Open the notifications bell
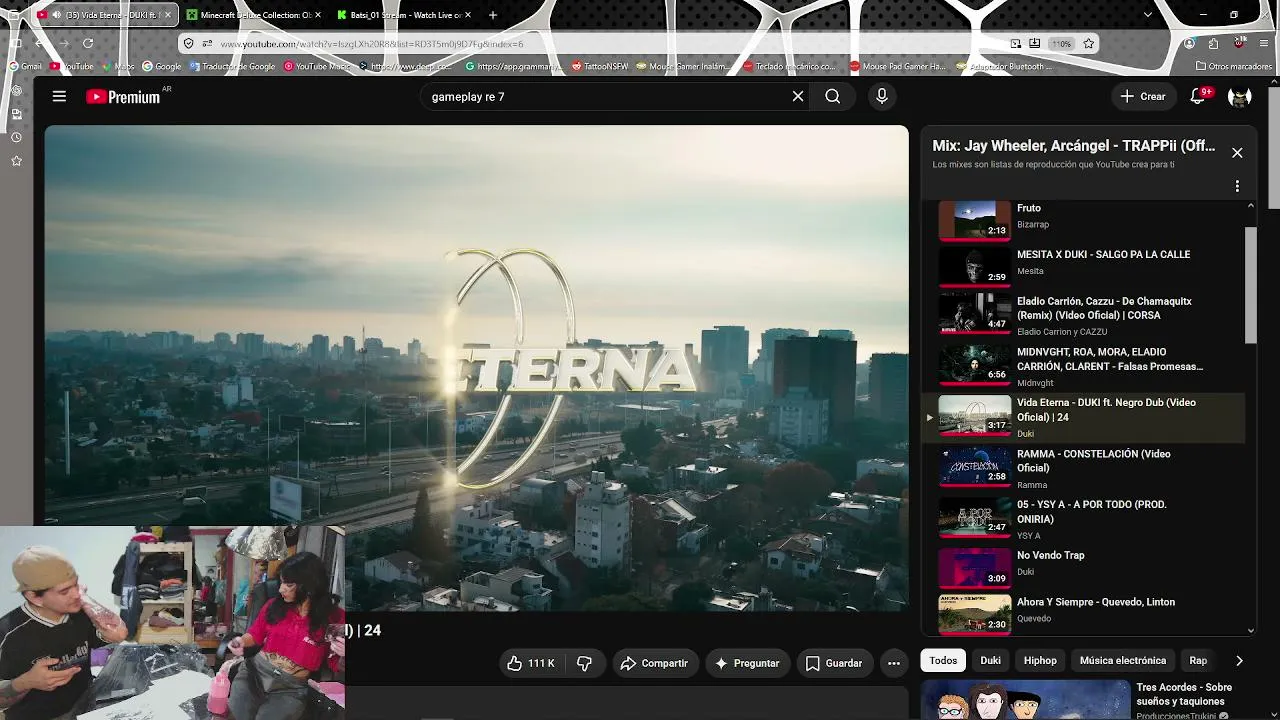The width and height of the screenshot is (1280, 720). coord(1198,96)
